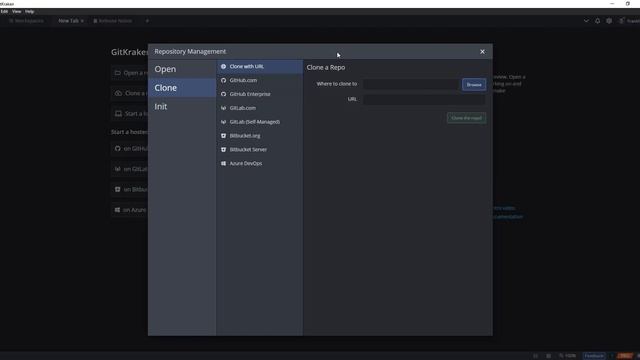Click Open a repo in background window
Image resolution: width=640 pixels, height=360 pixels.
[x=130, y=73]
